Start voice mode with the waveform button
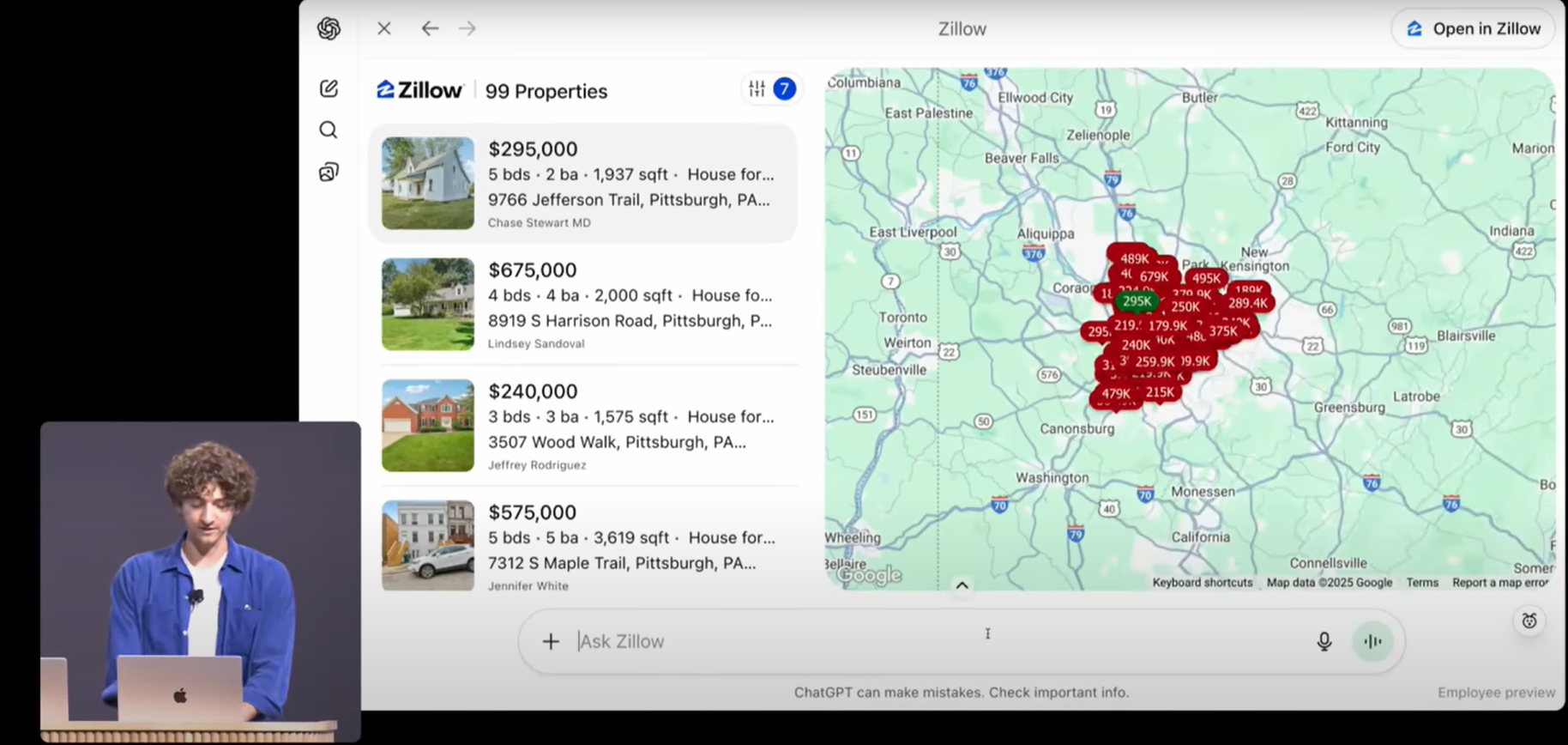This screenshot has height=745, width=1568. (1372, 641)
